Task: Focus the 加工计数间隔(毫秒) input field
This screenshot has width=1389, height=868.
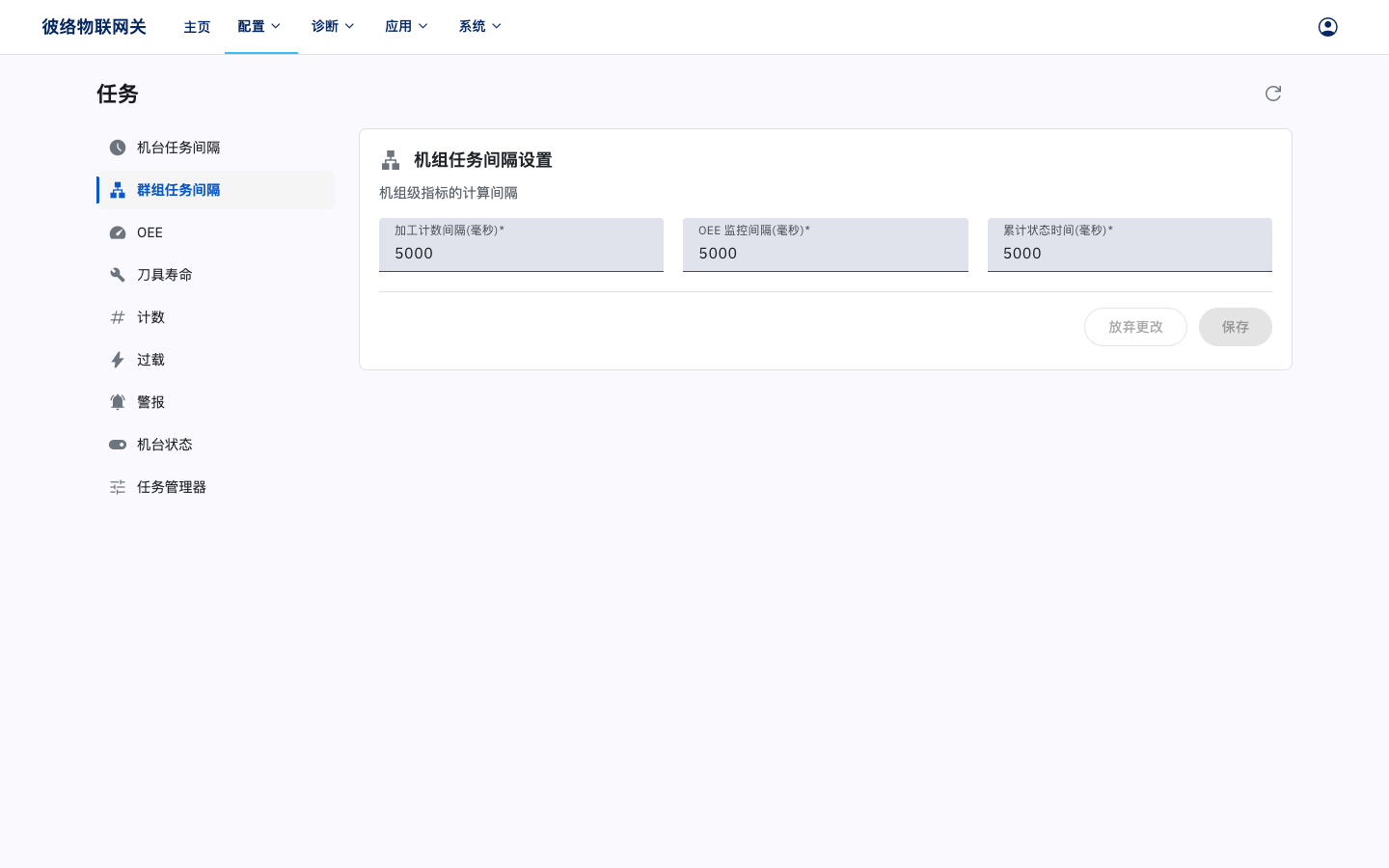Action: click(x=521, y=245)
